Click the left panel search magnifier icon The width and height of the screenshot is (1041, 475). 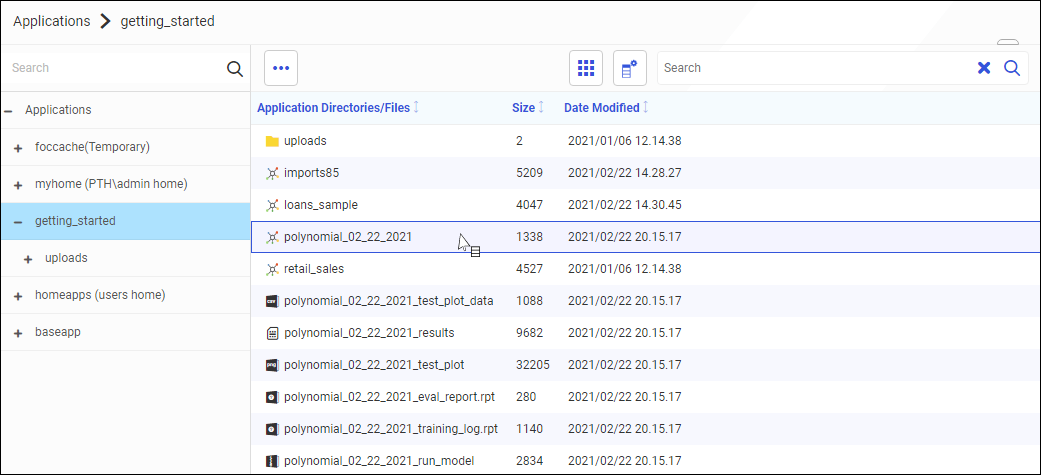(x=235, y=68)
